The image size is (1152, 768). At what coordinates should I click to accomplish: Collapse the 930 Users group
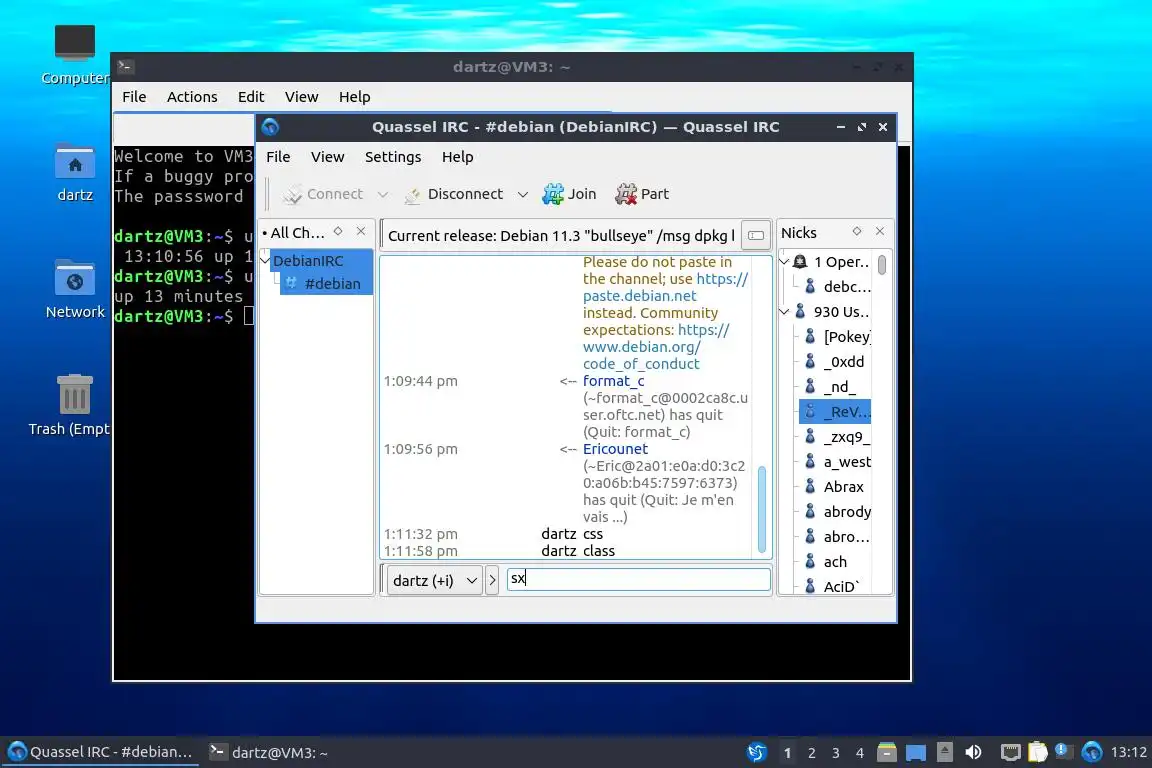coord(784,312)
